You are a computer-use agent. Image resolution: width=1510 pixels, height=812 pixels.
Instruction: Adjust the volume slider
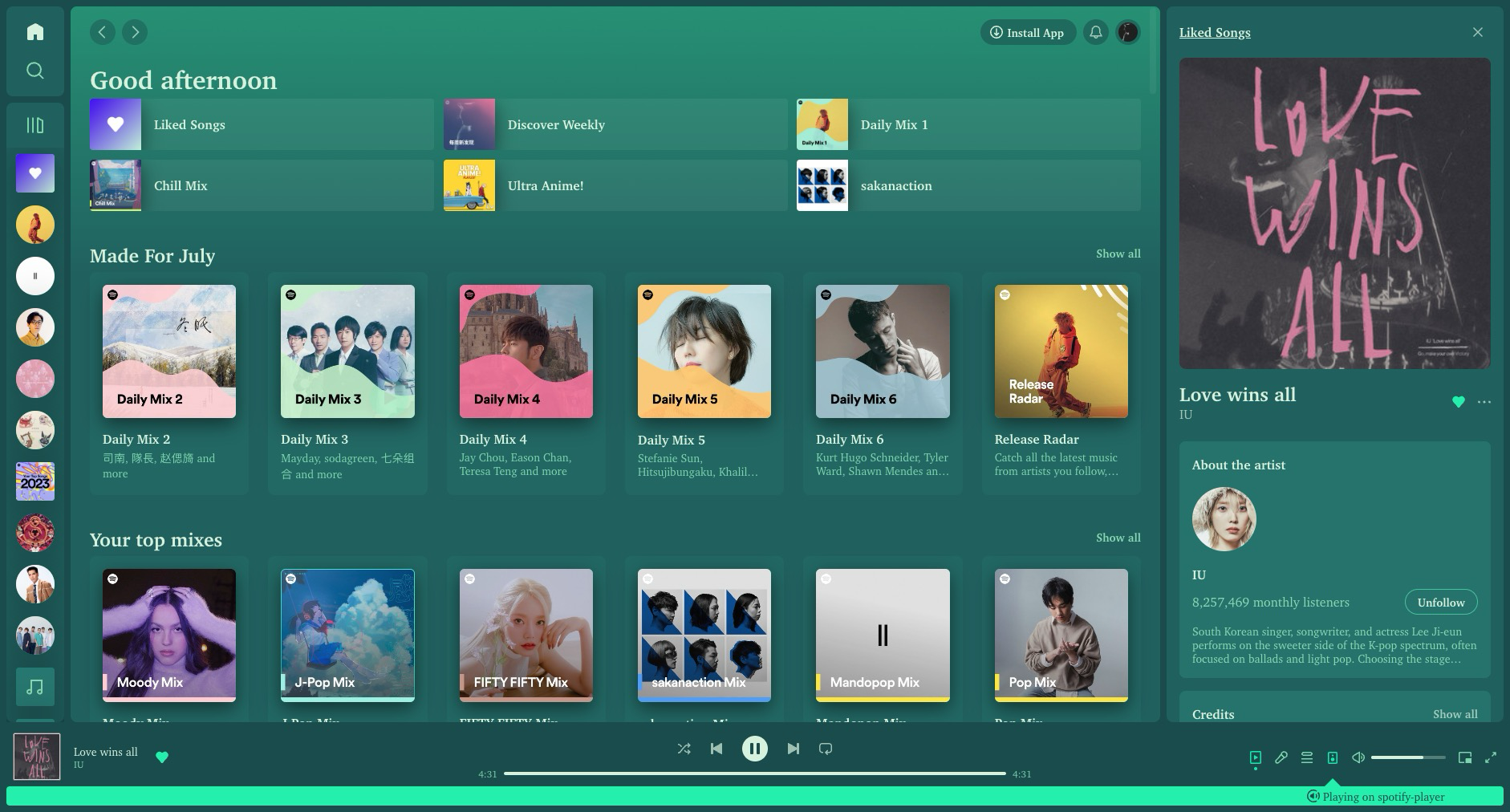[1408, 757]
